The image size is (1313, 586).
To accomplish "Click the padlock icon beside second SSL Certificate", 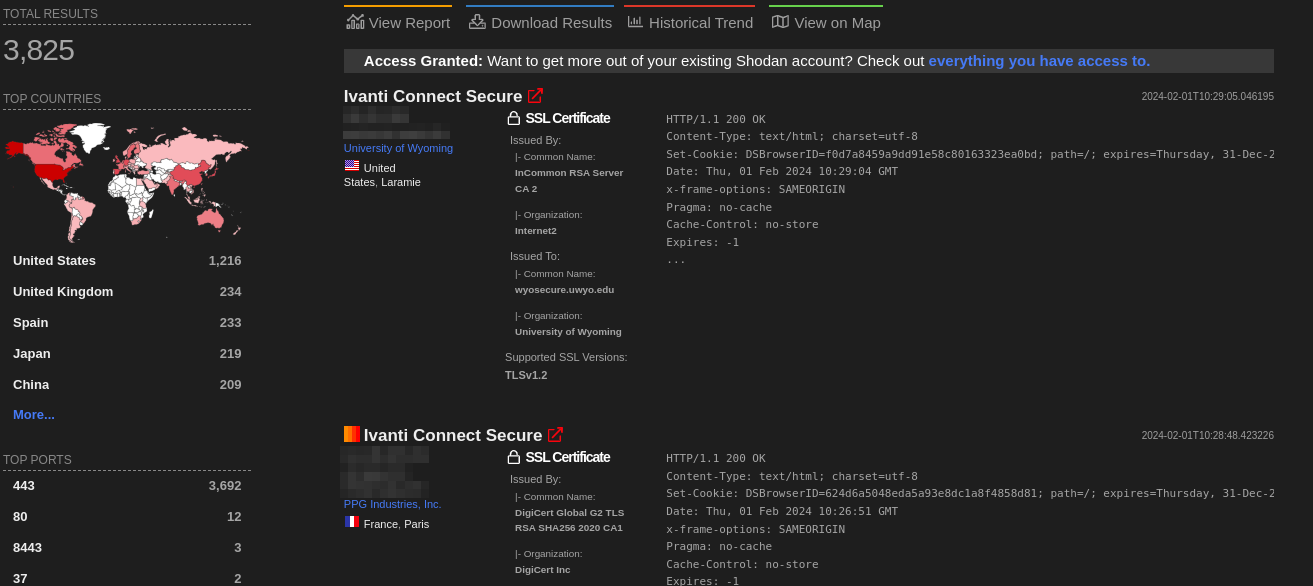I will pos(513,457).
